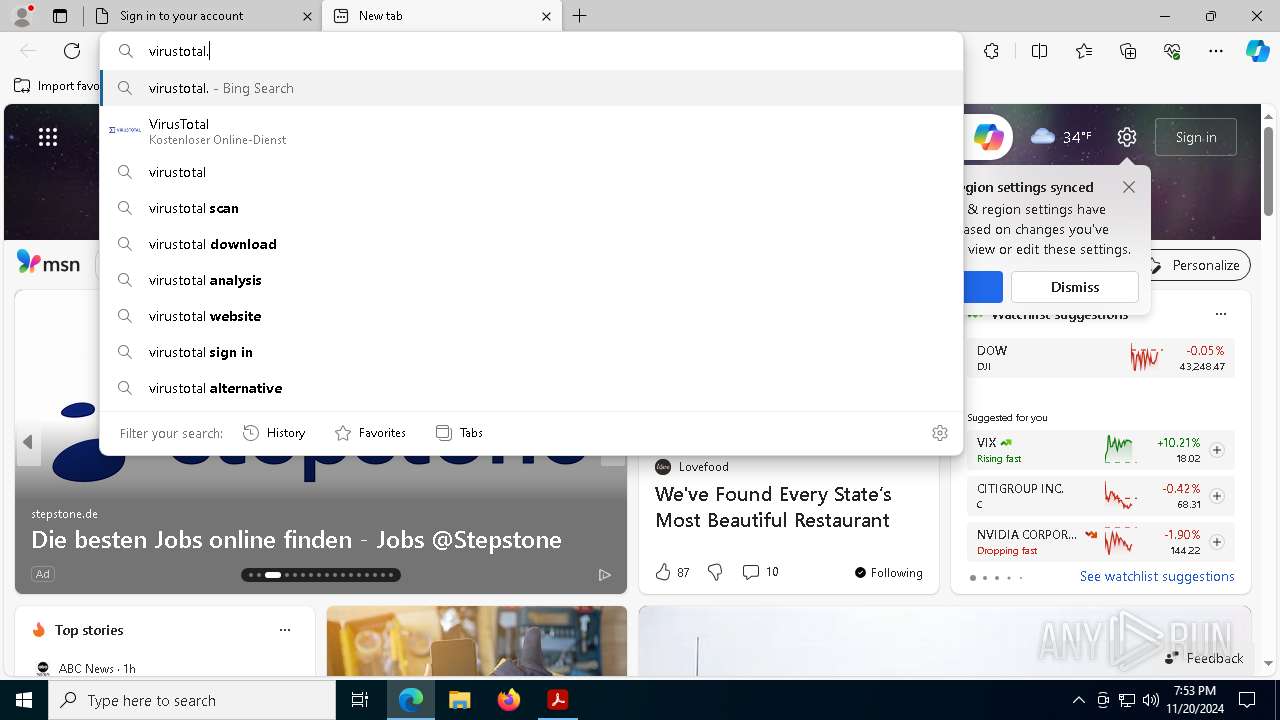Open the Windows Start menu
1280x720 pixels.
click(x=24, y=701)
